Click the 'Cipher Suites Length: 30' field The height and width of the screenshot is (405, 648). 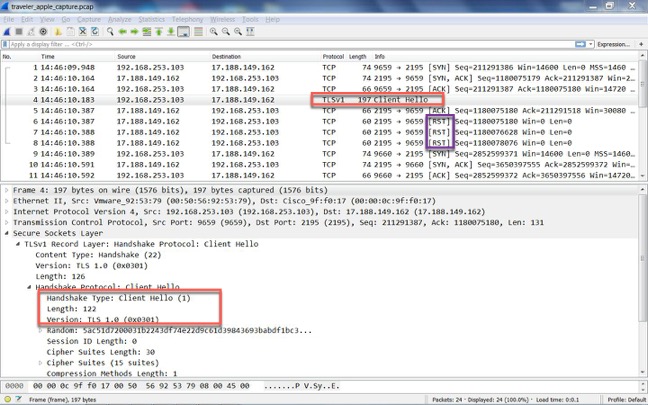100,352
